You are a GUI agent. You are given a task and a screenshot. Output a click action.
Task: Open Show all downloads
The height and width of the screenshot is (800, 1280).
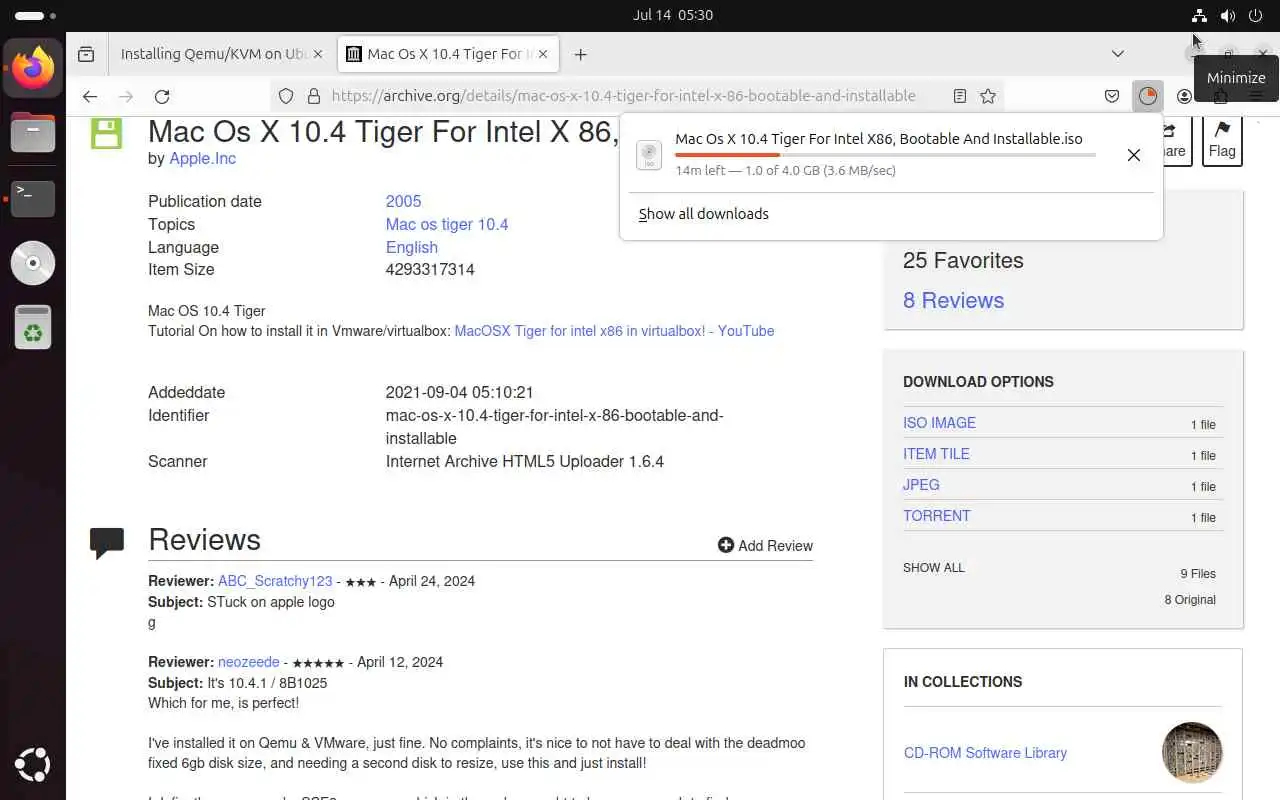[x=704, y=214]
